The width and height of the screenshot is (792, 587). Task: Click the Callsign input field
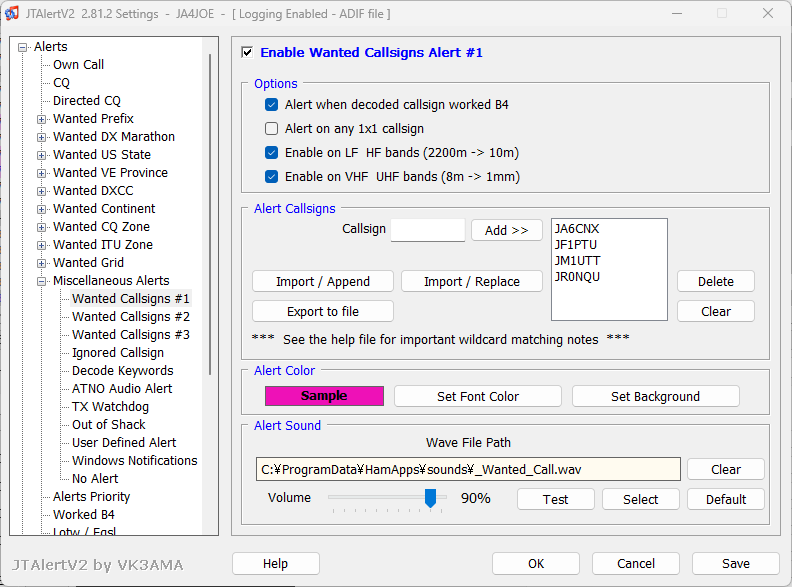428,230
